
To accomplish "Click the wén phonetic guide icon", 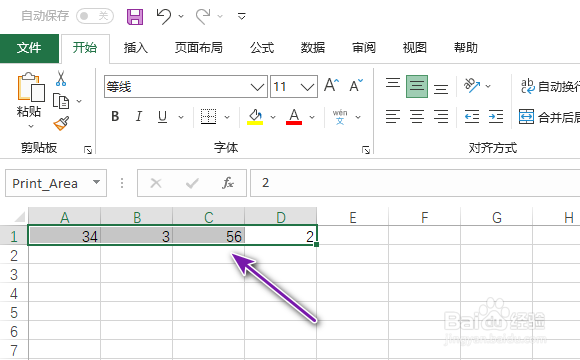I will (x=340, y=117).
